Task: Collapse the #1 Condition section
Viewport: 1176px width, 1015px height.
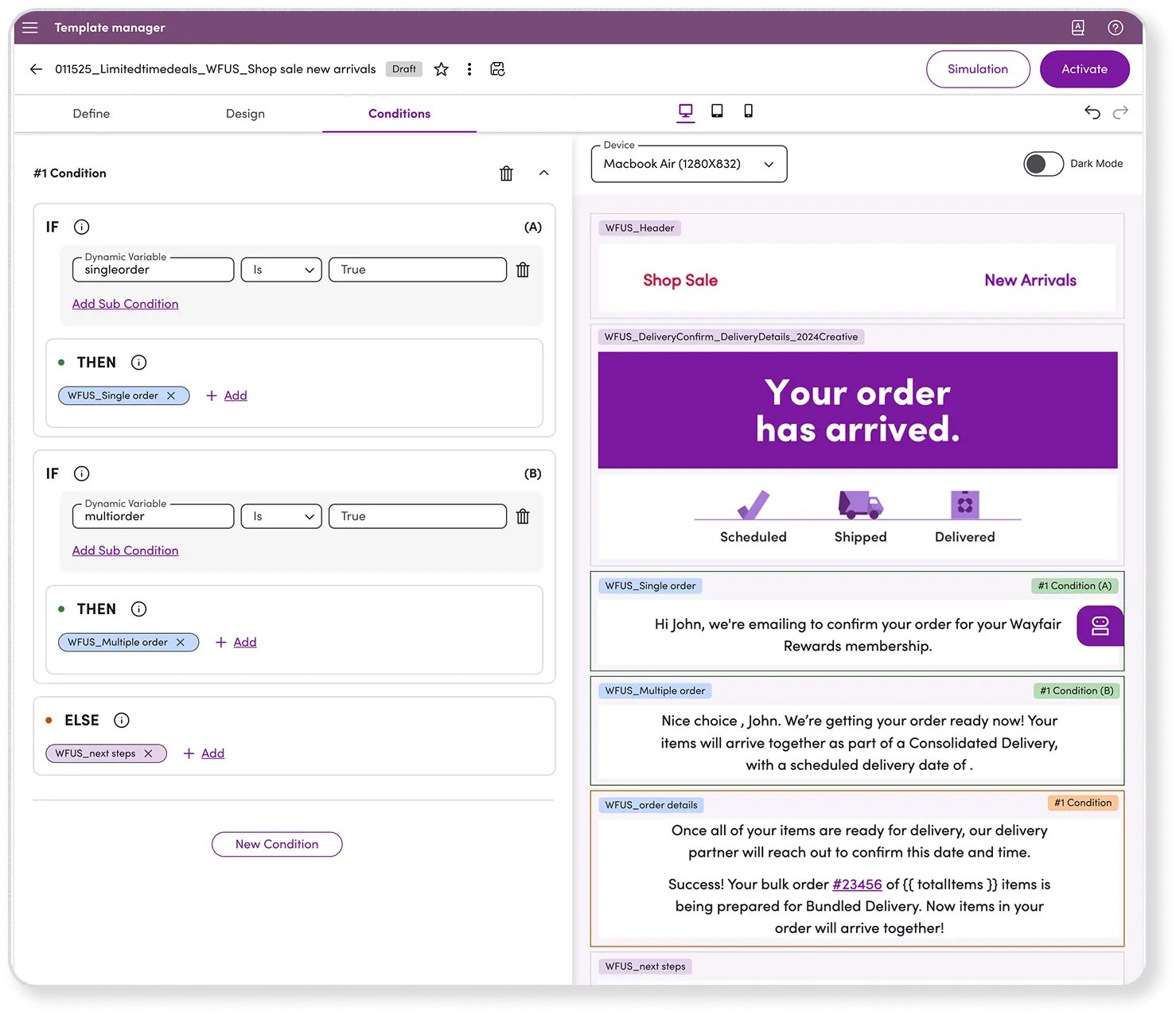Action: point(544,173)
